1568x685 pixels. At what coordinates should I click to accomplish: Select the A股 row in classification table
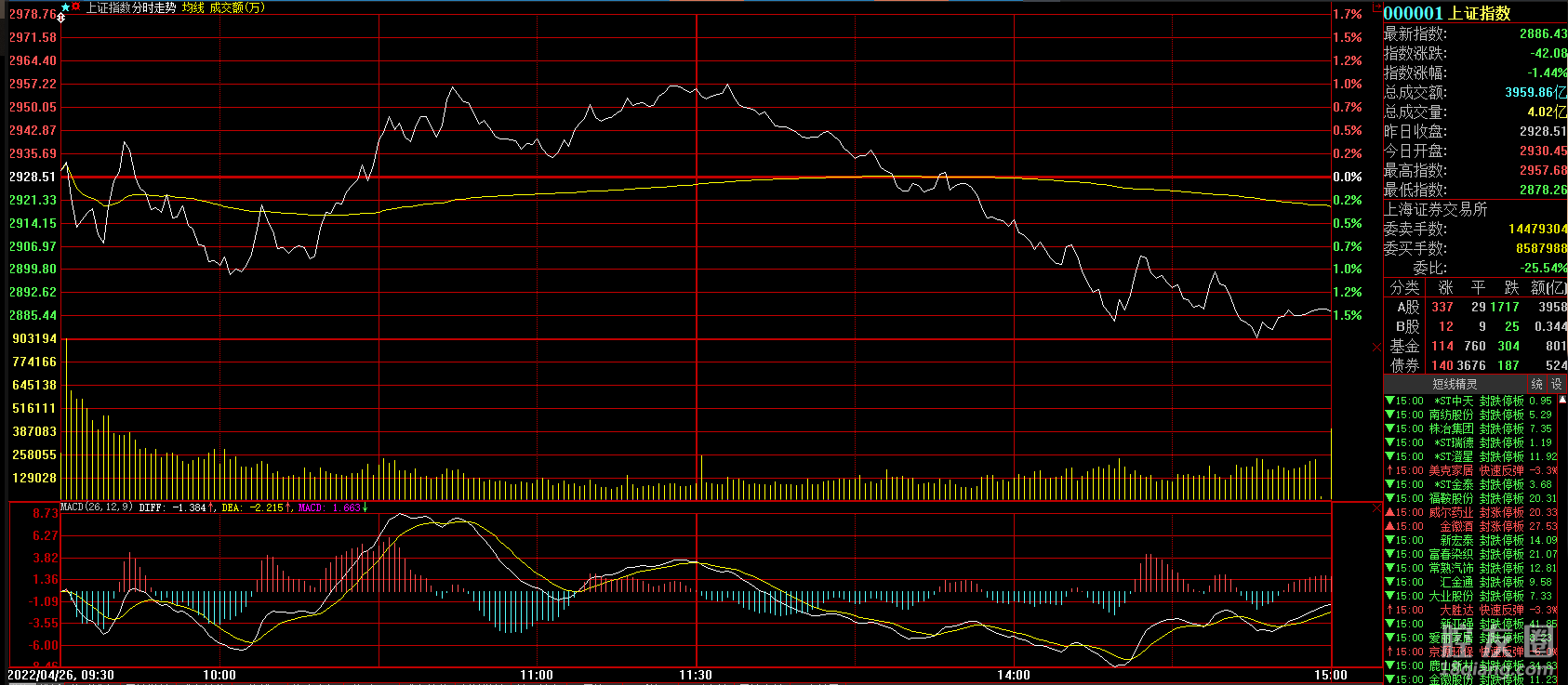1408,307
